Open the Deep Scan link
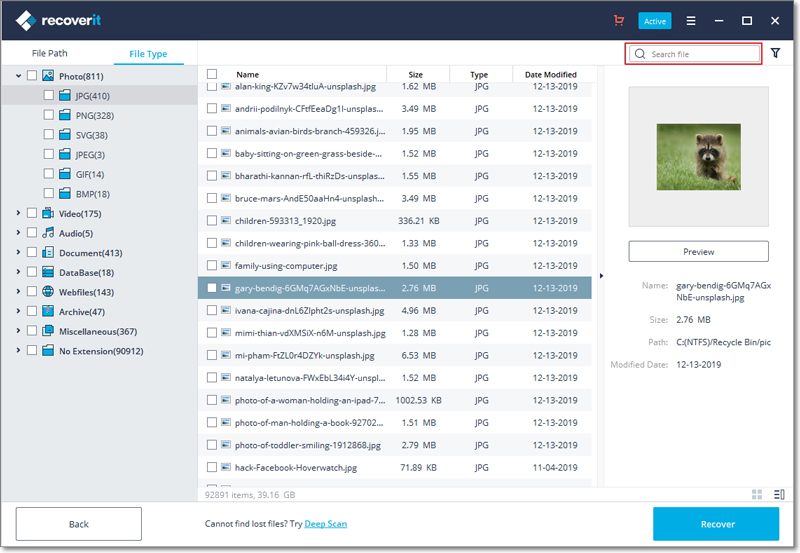The image size is (800, 553). (326, 524)
